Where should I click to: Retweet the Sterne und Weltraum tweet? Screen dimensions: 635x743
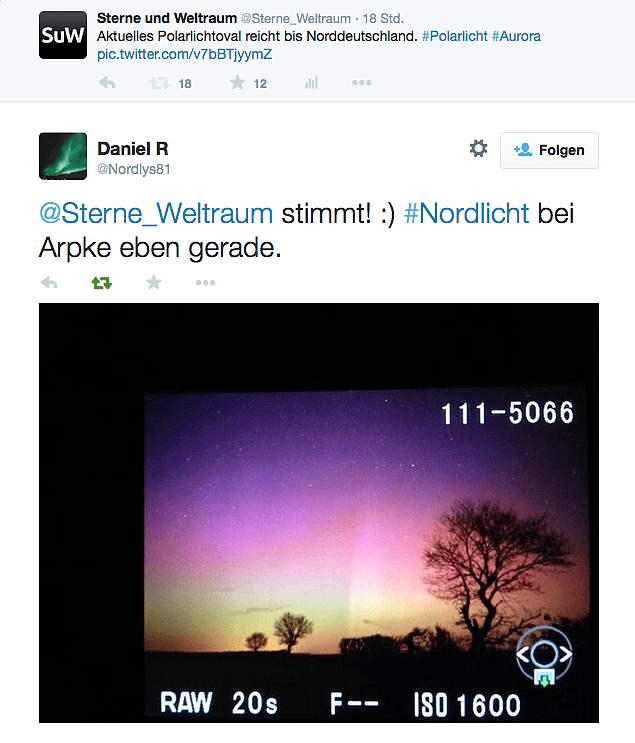tap(159, 84)
